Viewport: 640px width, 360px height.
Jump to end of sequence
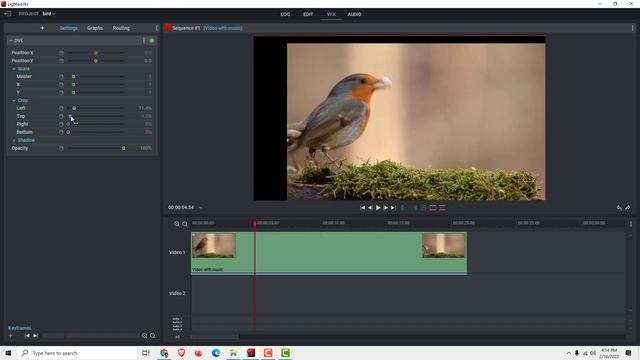393,208
